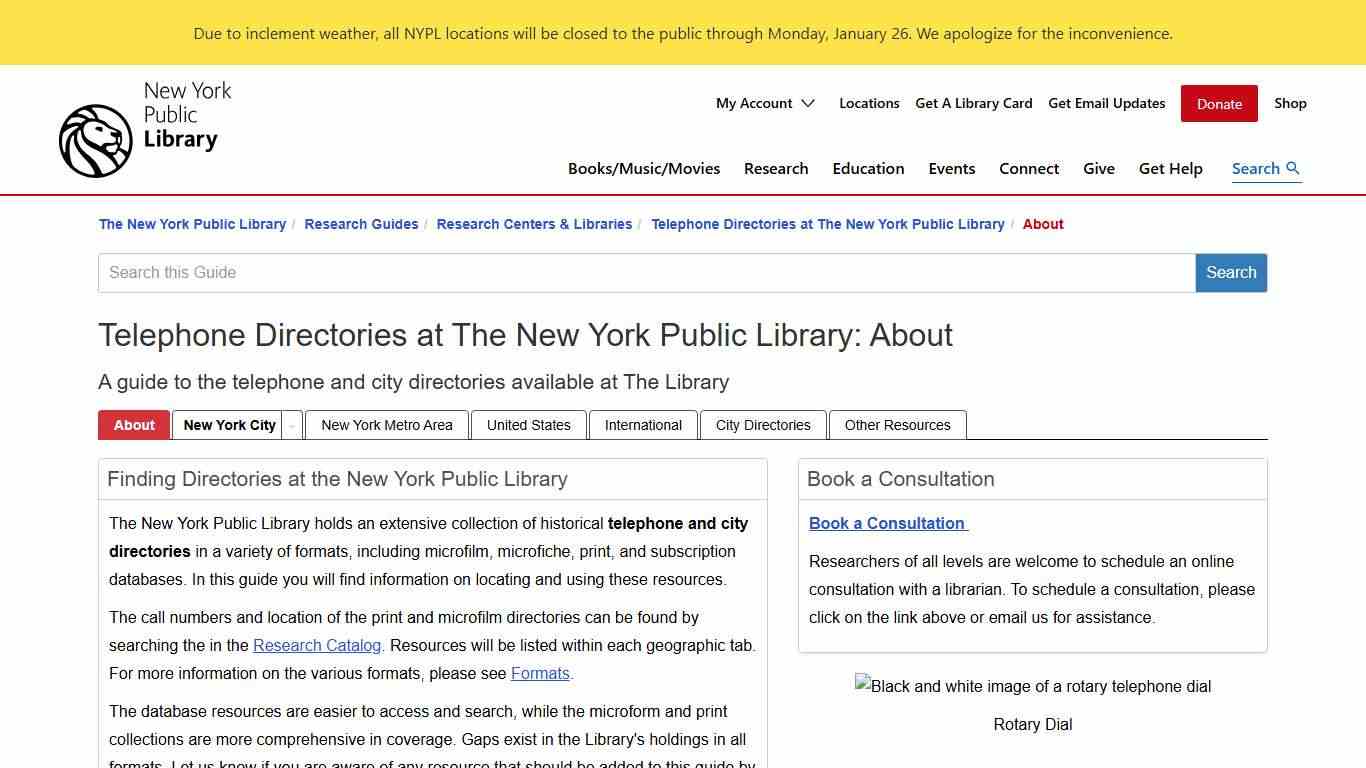Screen dimensions: 1366x768
Task: Switch to the United States tab
Action: (x=528, y=425)
